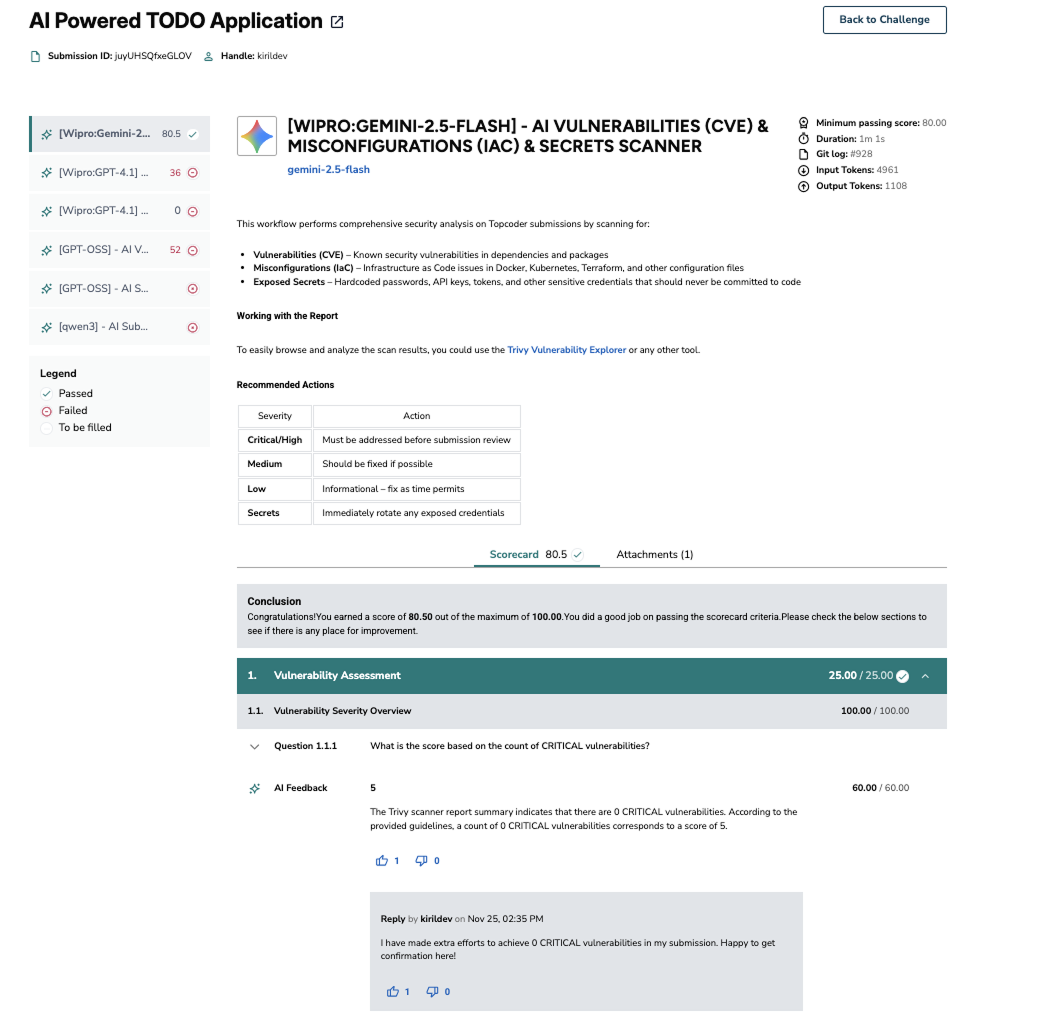Click the Gemini model logo thumbnail
The height and width of the screenshot is (1024, 1042).
257,136
